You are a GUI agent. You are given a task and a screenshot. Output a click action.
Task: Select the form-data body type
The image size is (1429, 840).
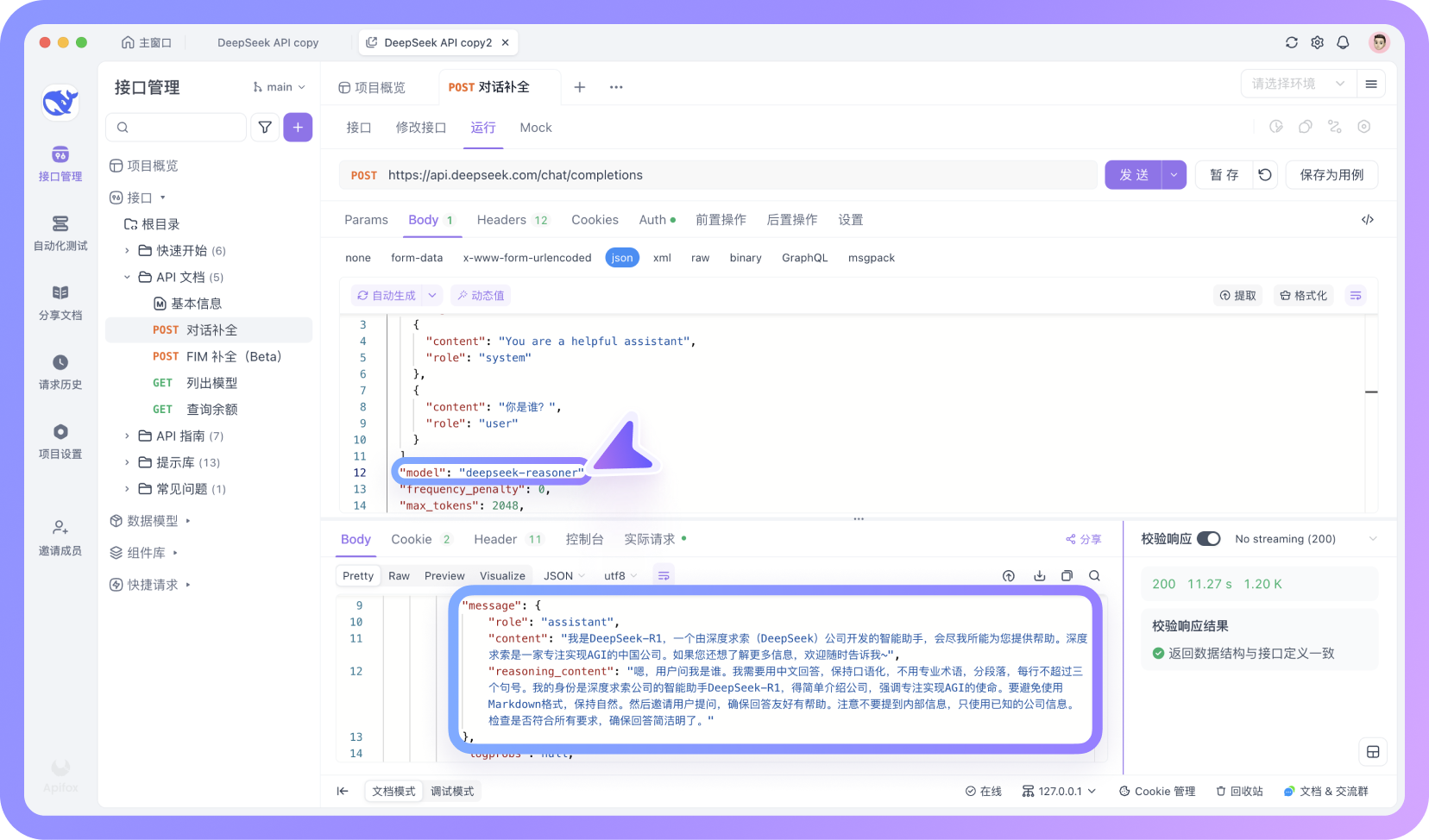pos(417,258)
